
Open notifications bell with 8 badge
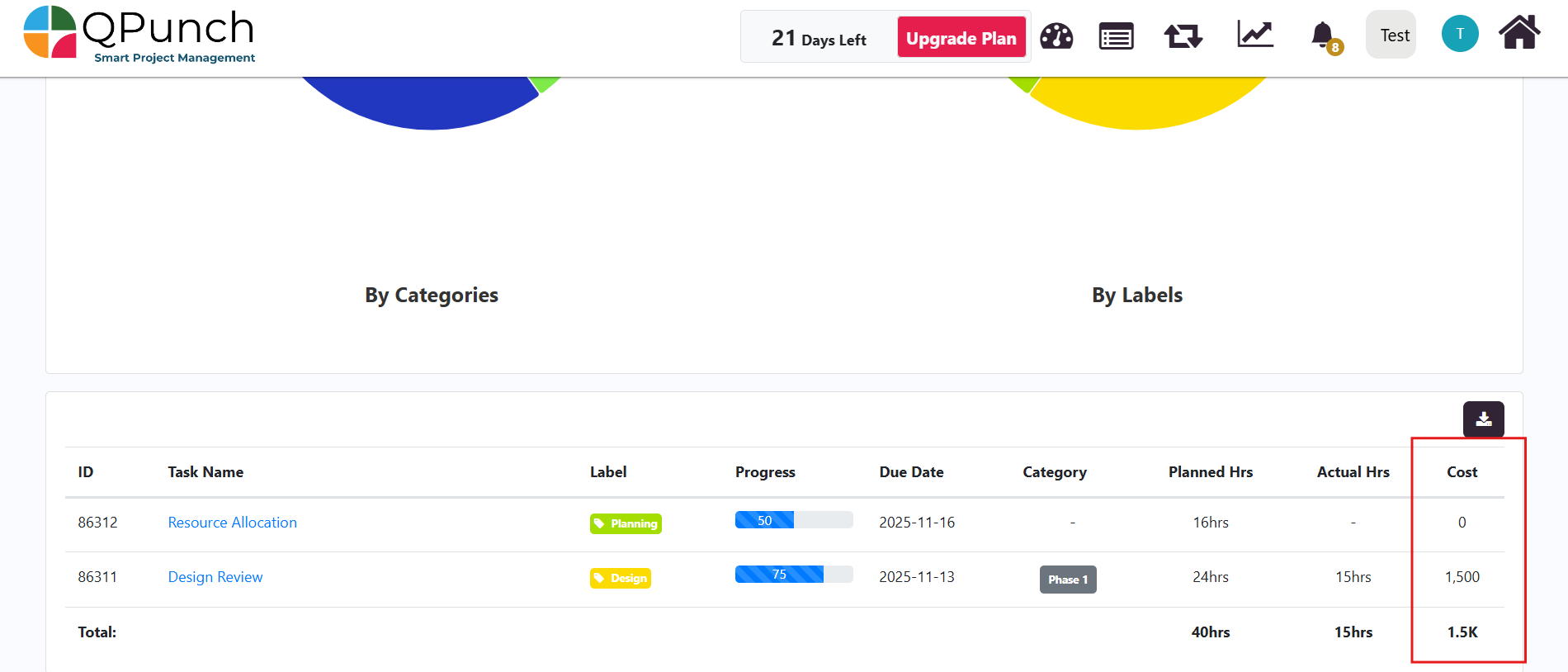click(1324, 36)
